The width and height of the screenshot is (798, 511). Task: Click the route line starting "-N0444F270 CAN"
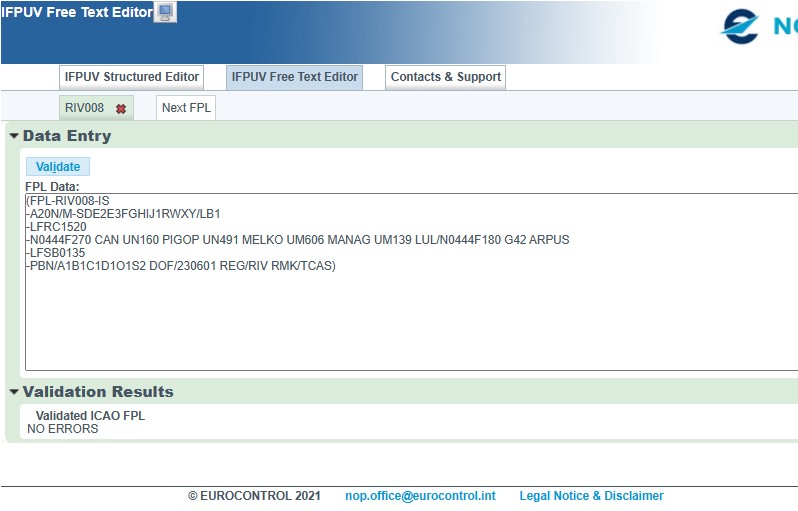[x=298, y=240]
